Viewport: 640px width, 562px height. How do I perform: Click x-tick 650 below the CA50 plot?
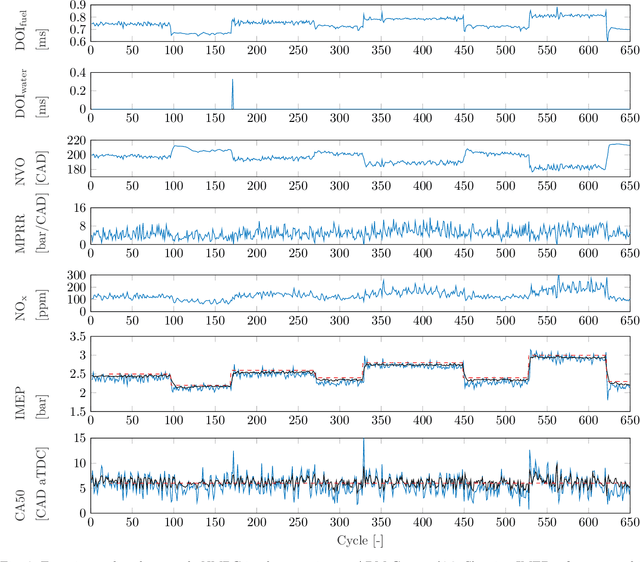[x=630, y=522]
